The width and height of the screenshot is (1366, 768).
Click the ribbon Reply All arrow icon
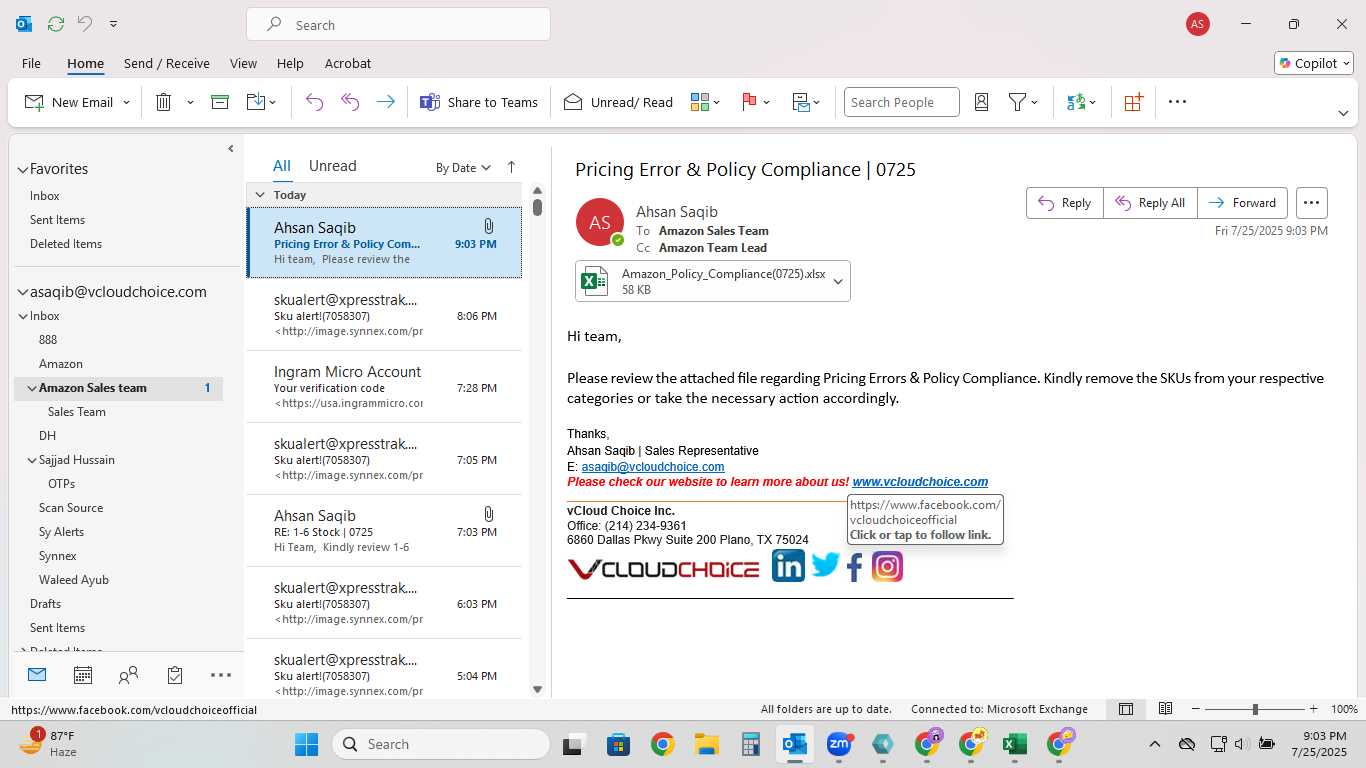(350, 102)
